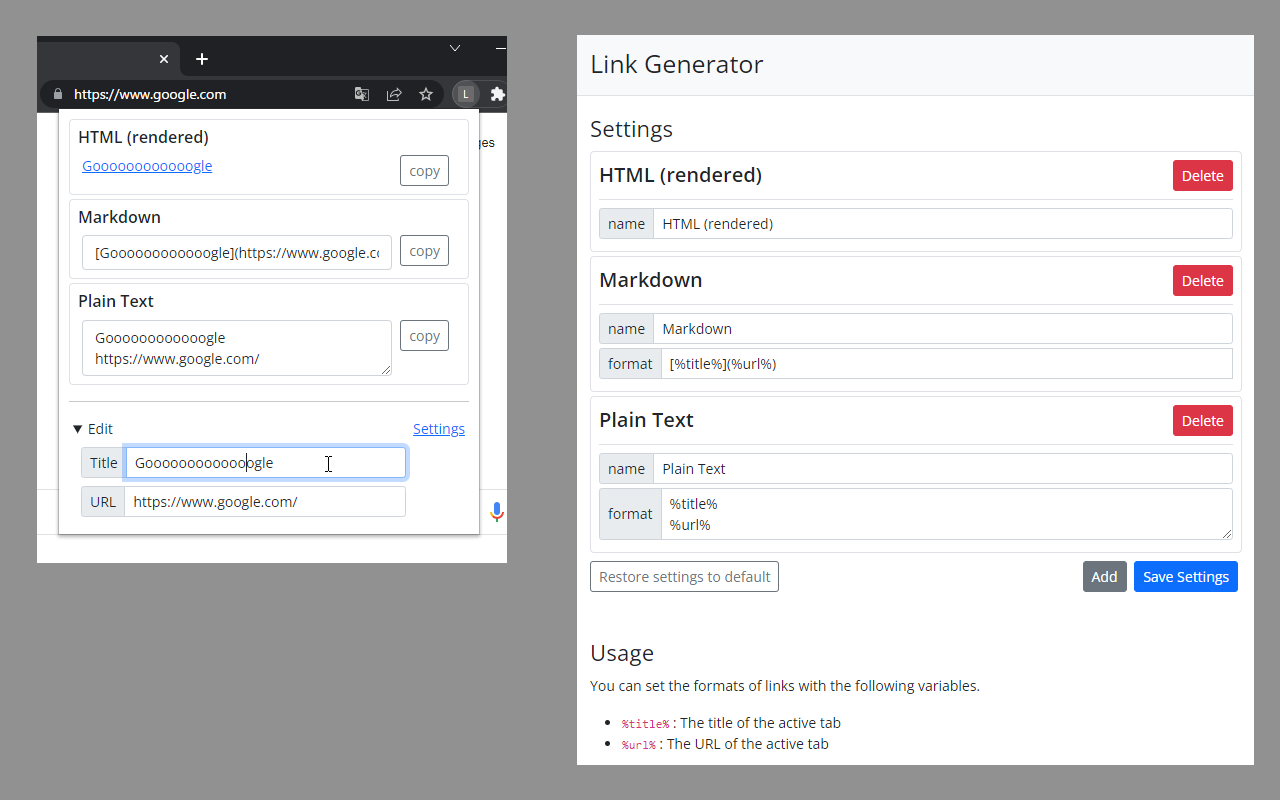Open the extensions puzzle piece icon

click(497, 93)
